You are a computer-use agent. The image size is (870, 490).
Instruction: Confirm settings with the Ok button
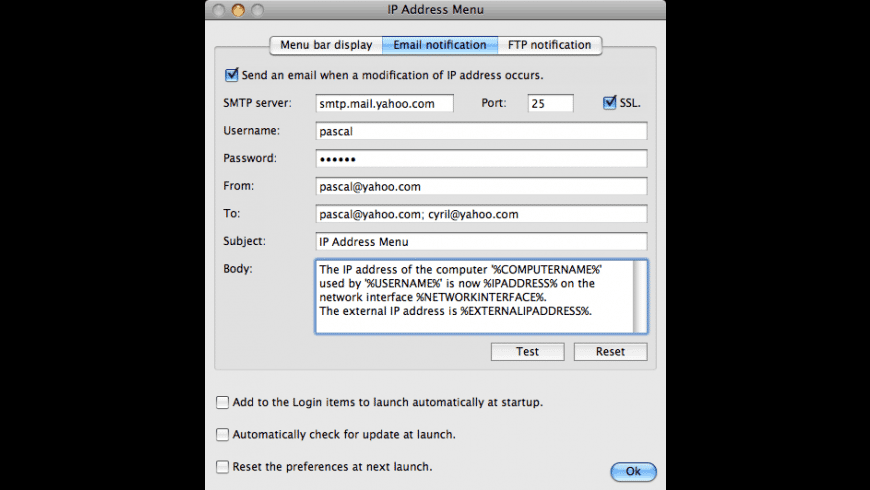tap(633, 471)
